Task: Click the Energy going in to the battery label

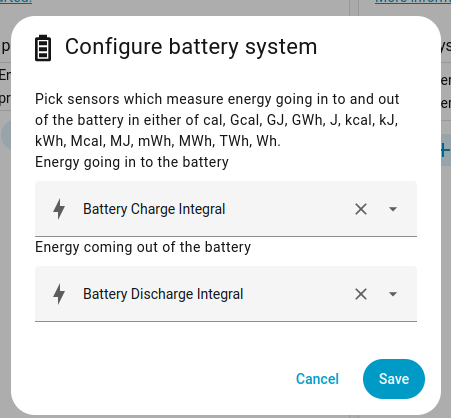Action: tap(132, 162)
